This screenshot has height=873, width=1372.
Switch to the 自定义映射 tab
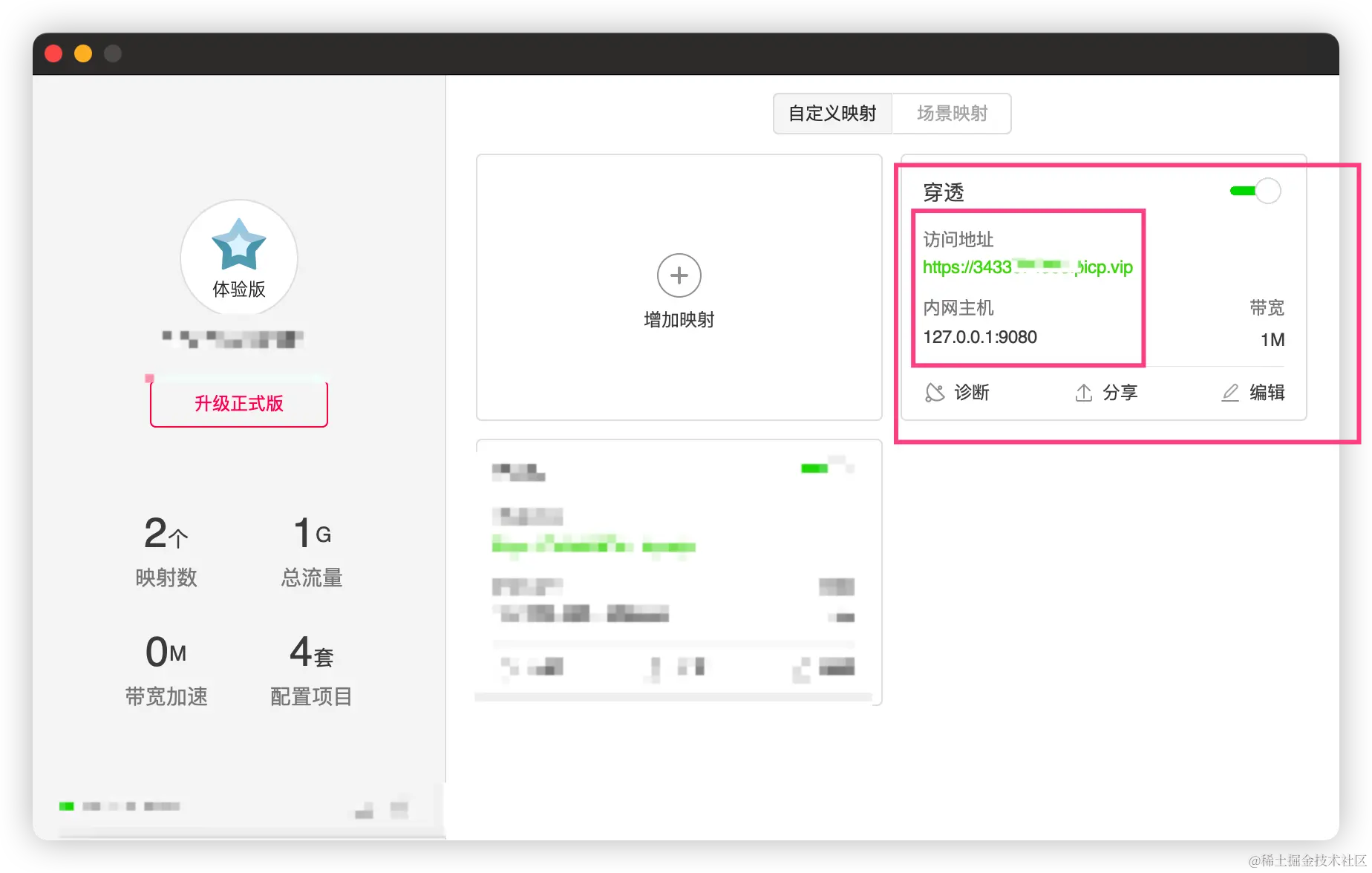point(832,114)
